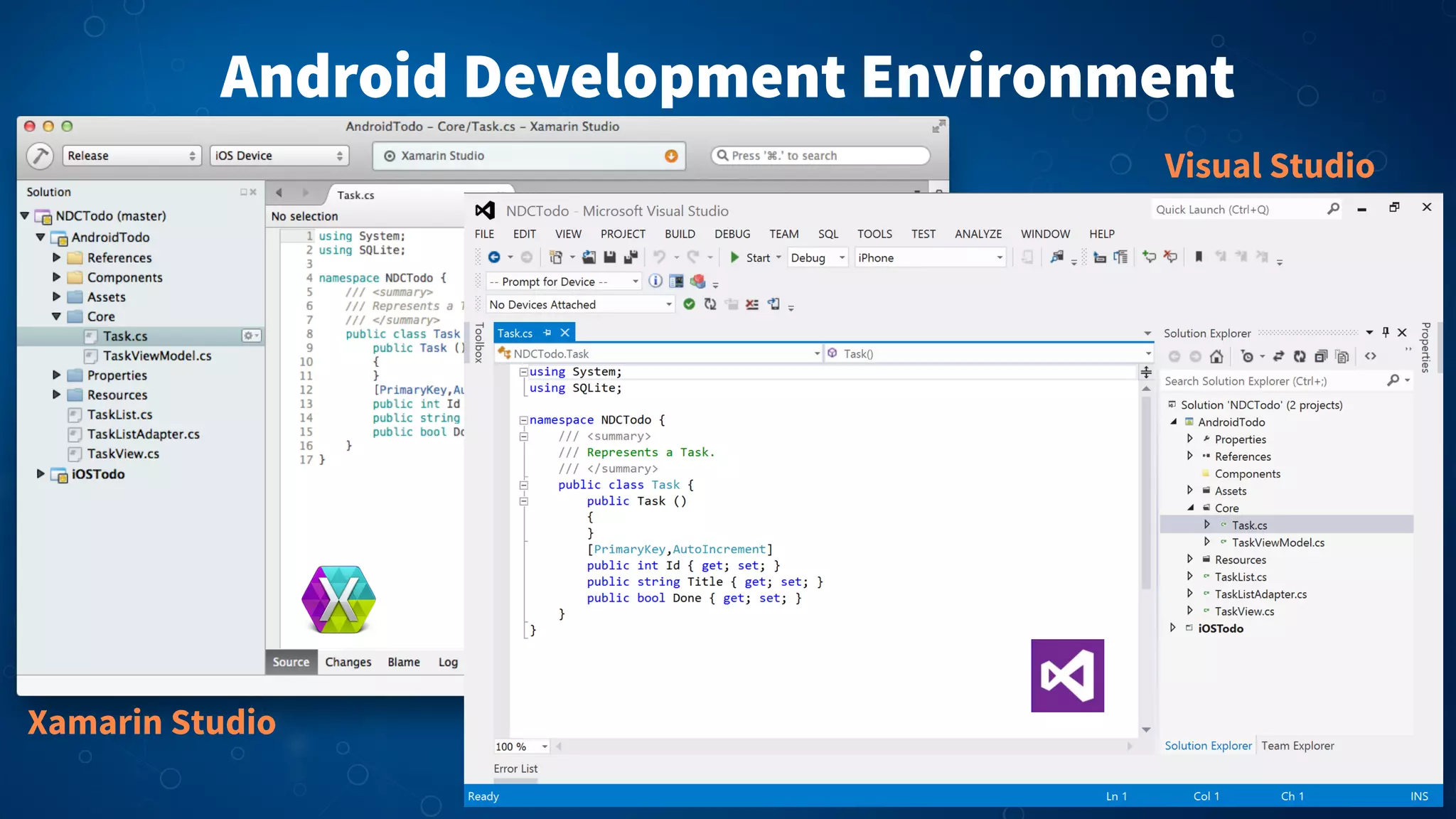This screenshot has width=1456, height=819.
Task: Switch to the Changes tab in Xamarin Studio
Action: pos(348,662)
